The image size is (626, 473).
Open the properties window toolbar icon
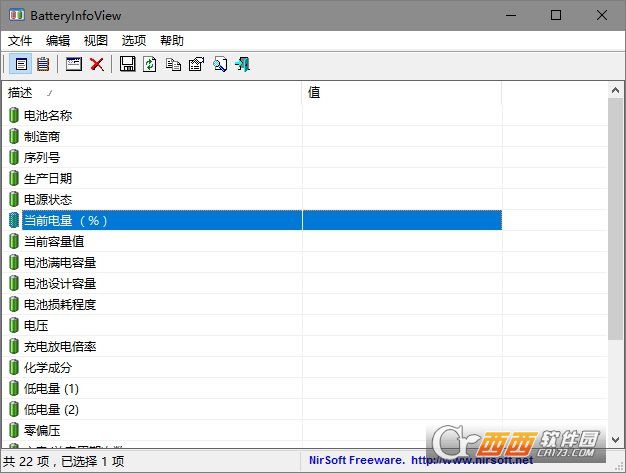click(x=74, y=64)
